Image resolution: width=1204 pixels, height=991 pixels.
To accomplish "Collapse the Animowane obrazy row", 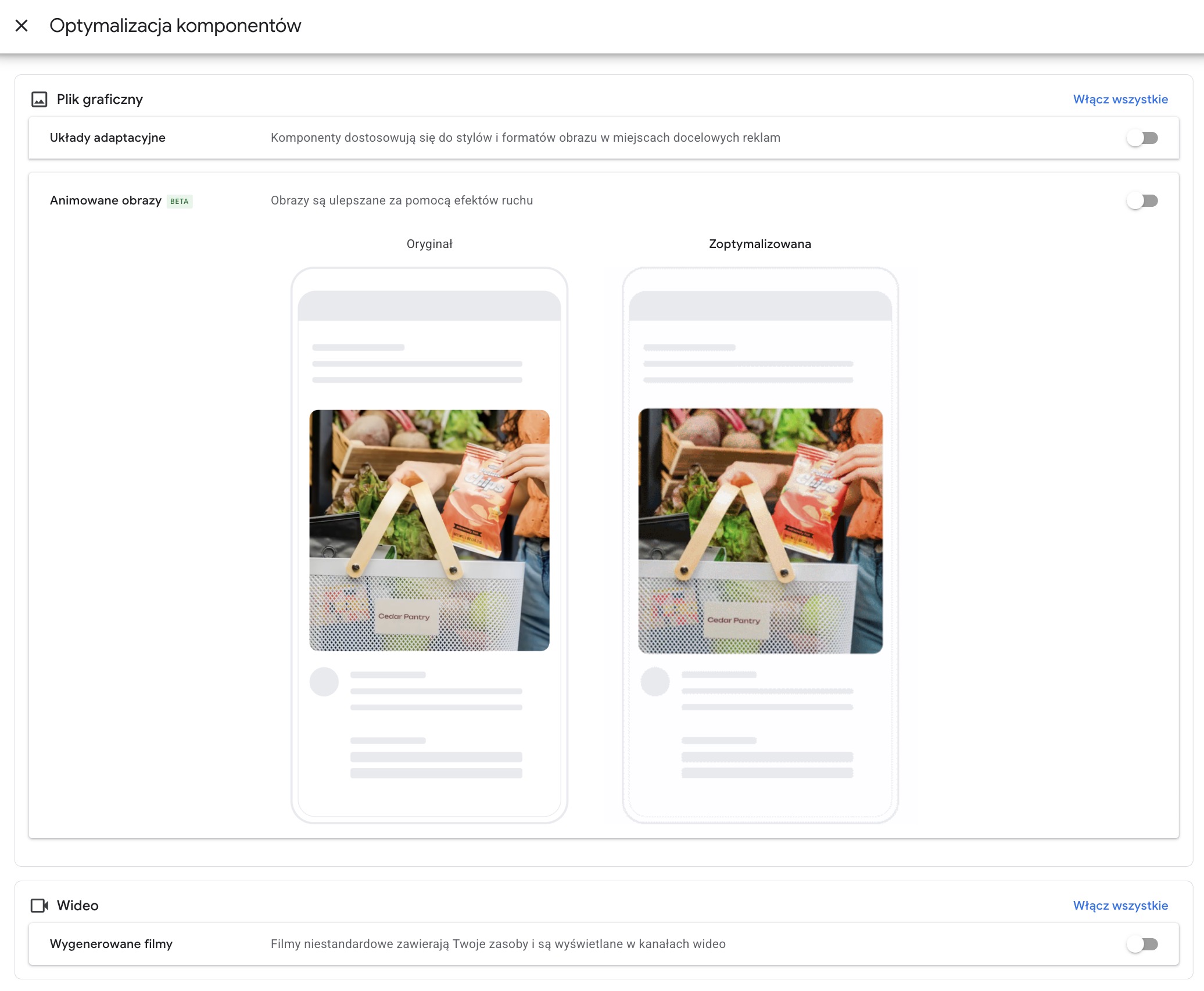I will pyautogui.click(x=604, y=200).
